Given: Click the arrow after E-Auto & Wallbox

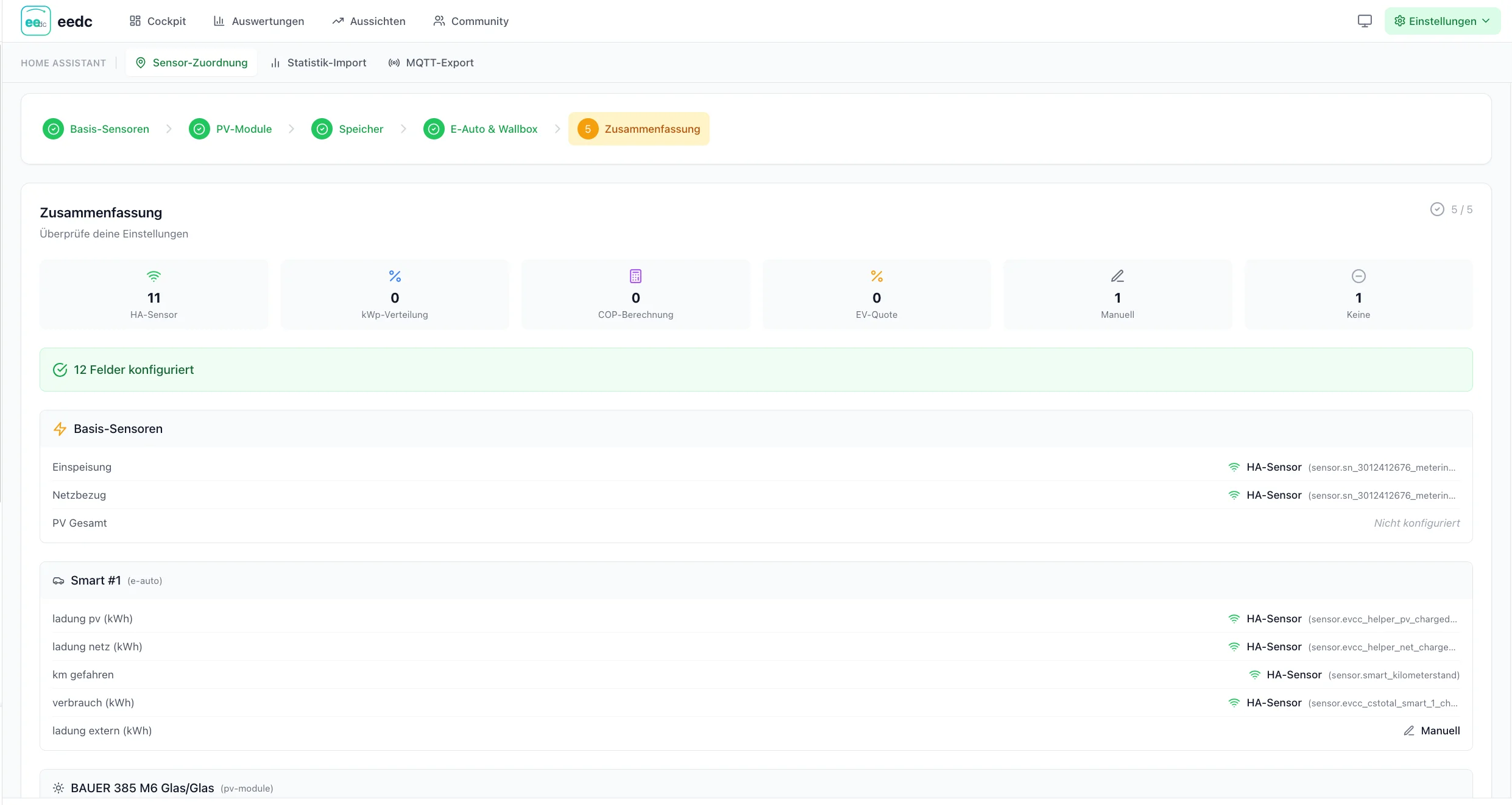Looking at the screenshot, I should [x=557, y=128].
